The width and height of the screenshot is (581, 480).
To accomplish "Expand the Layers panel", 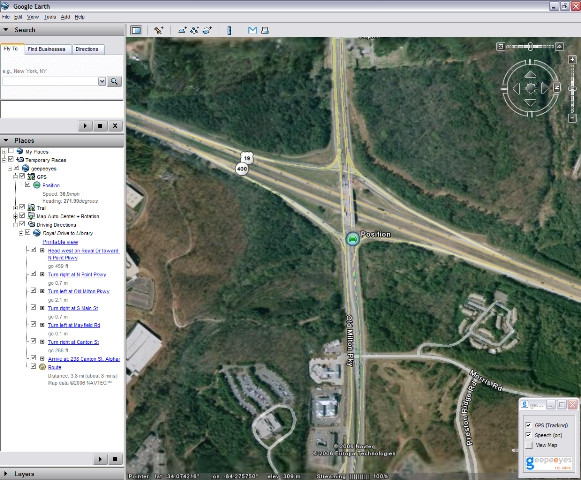I will click(6, 474).
